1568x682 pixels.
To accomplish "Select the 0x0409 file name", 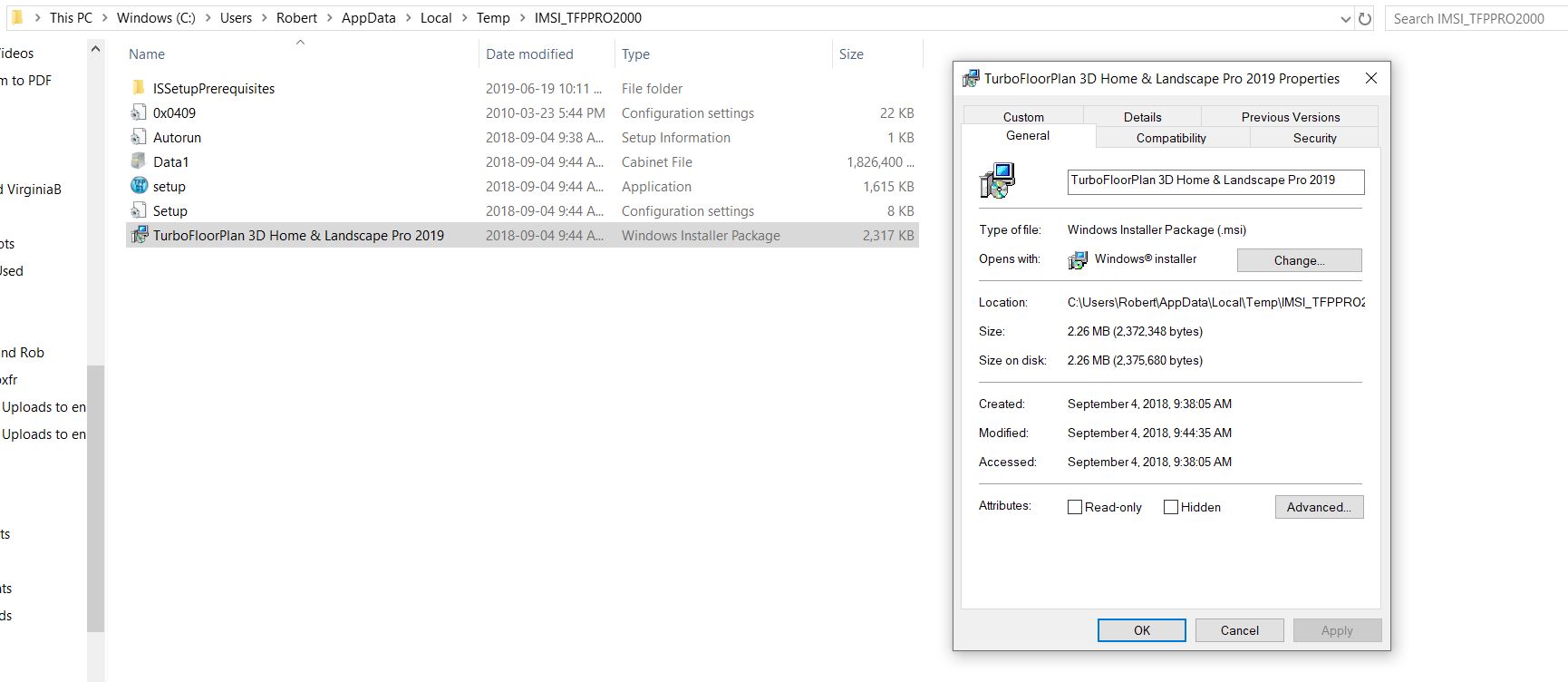I will 174,112.
